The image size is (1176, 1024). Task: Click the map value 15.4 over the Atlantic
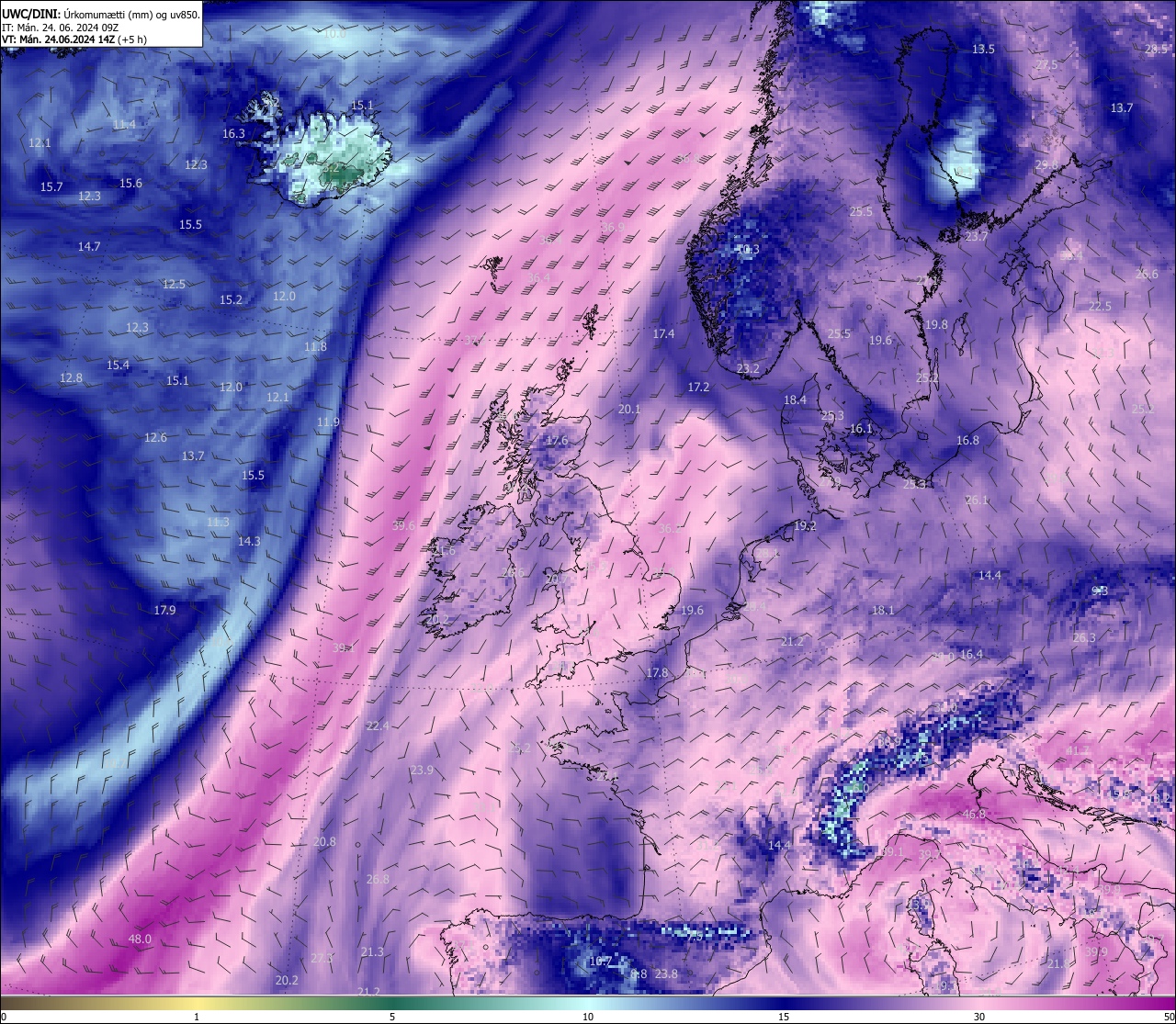118,365
